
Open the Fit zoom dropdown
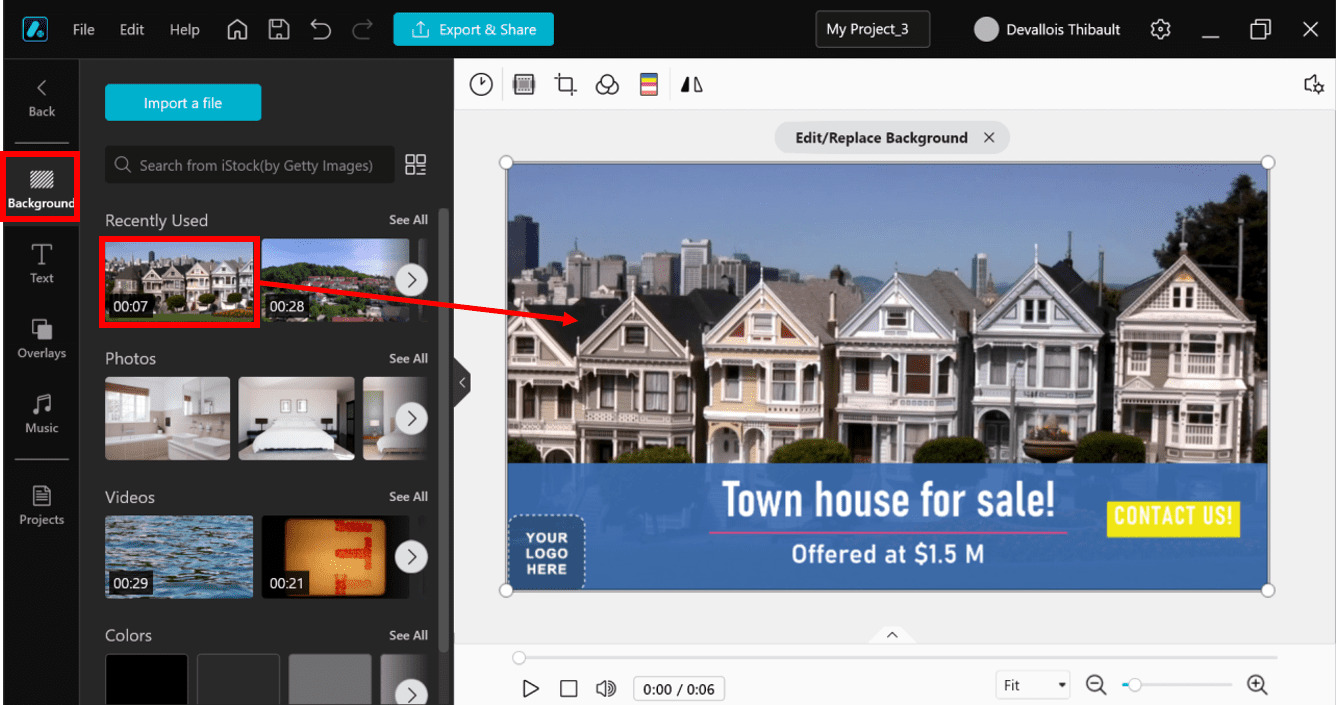pos(1032,684)
